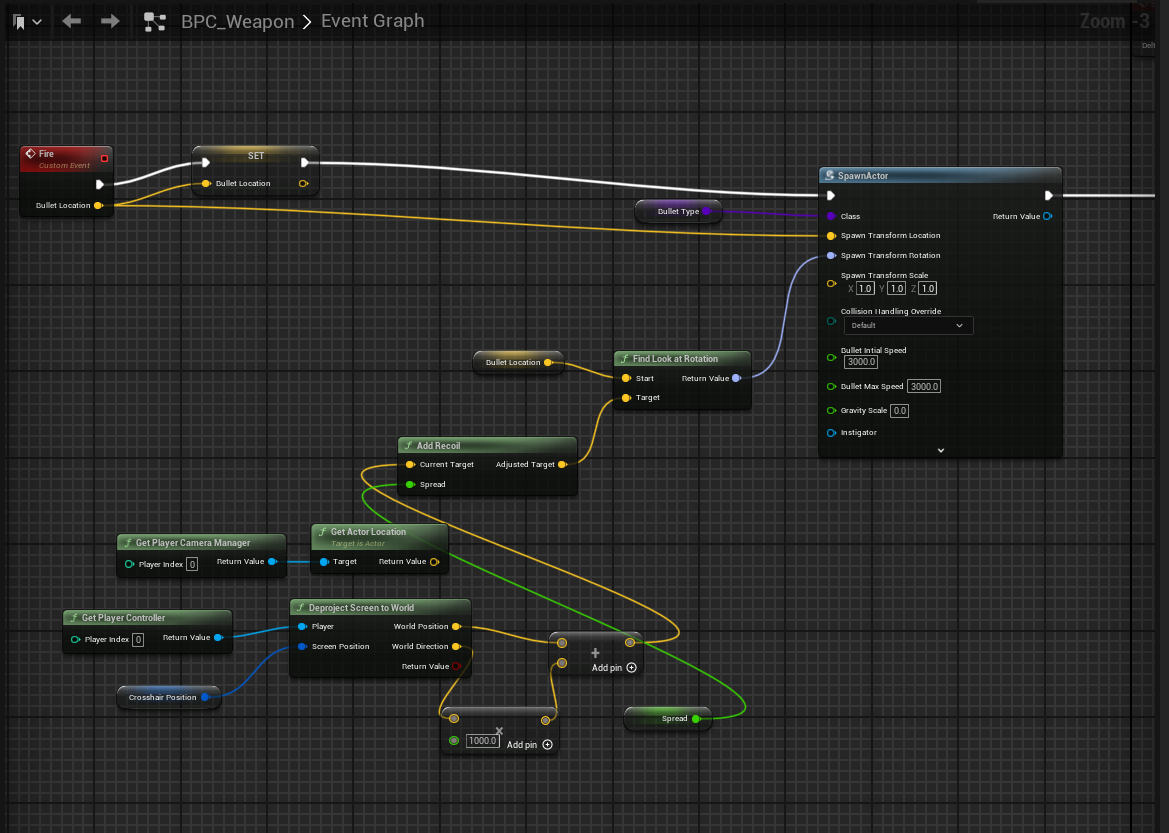Click the Spawn Transform Rotation pin

click(x=831, y=256)
